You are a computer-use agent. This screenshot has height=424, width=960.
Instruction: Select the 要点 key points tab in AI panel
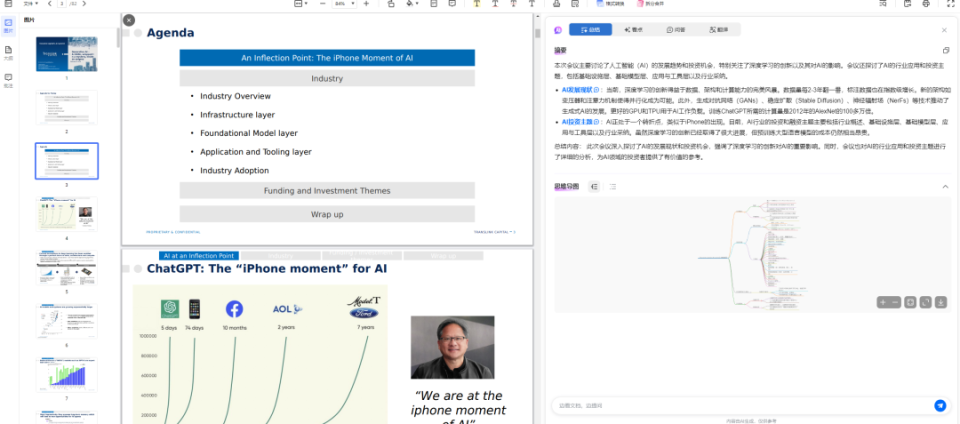pos(634,29)
